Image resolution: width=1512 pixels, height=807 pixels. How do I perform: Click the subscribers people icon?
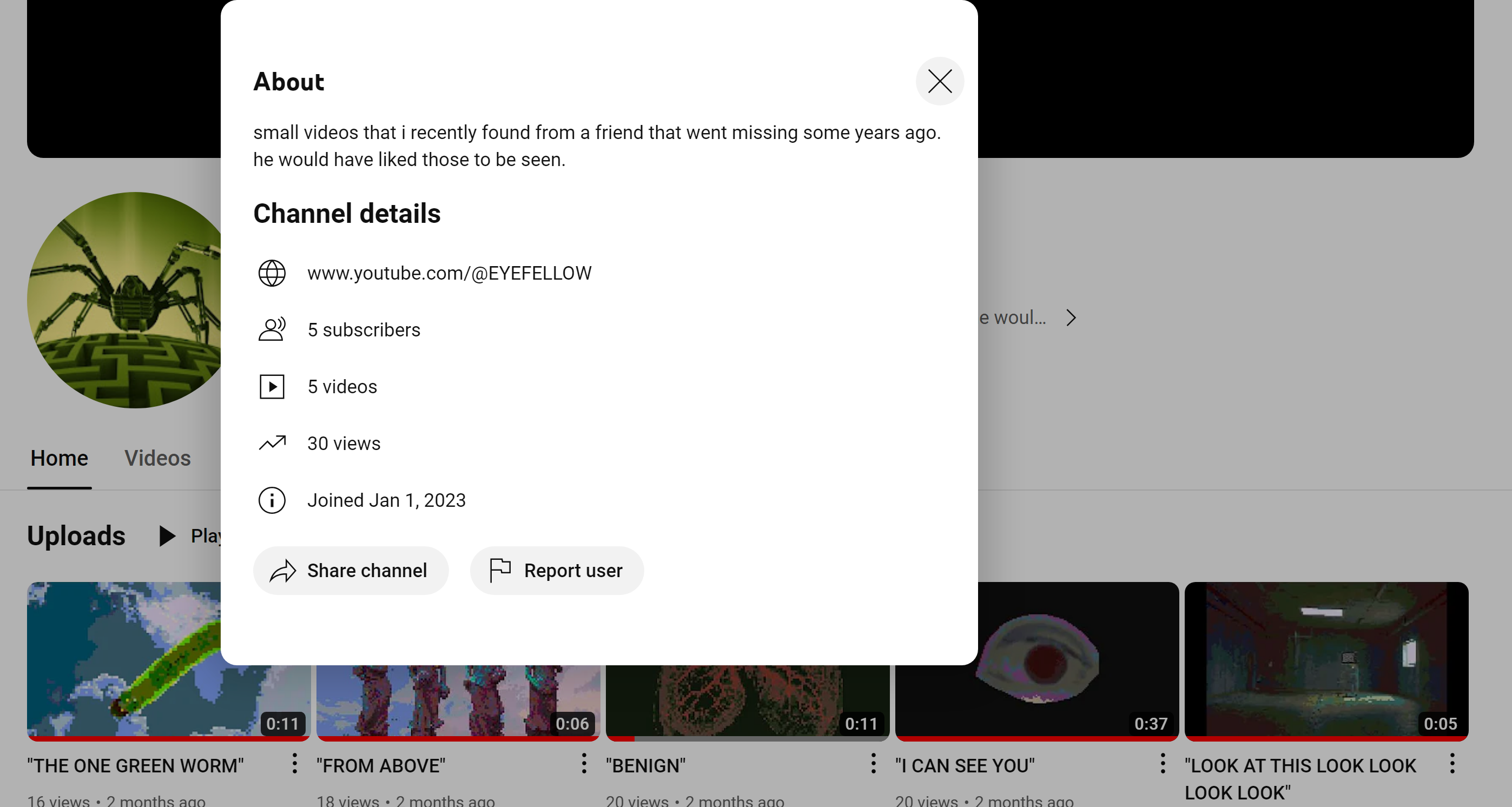(272, 330)
